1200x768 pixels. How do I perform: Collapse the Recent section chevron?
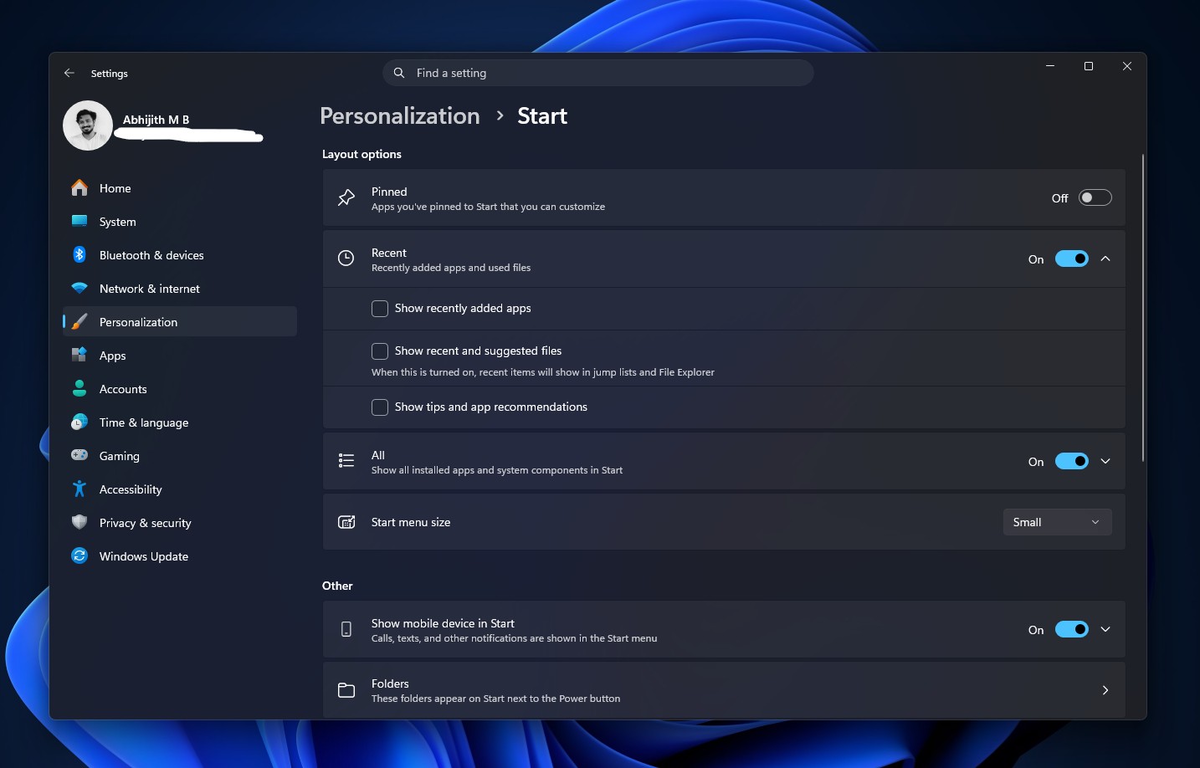coord(1105,259)
